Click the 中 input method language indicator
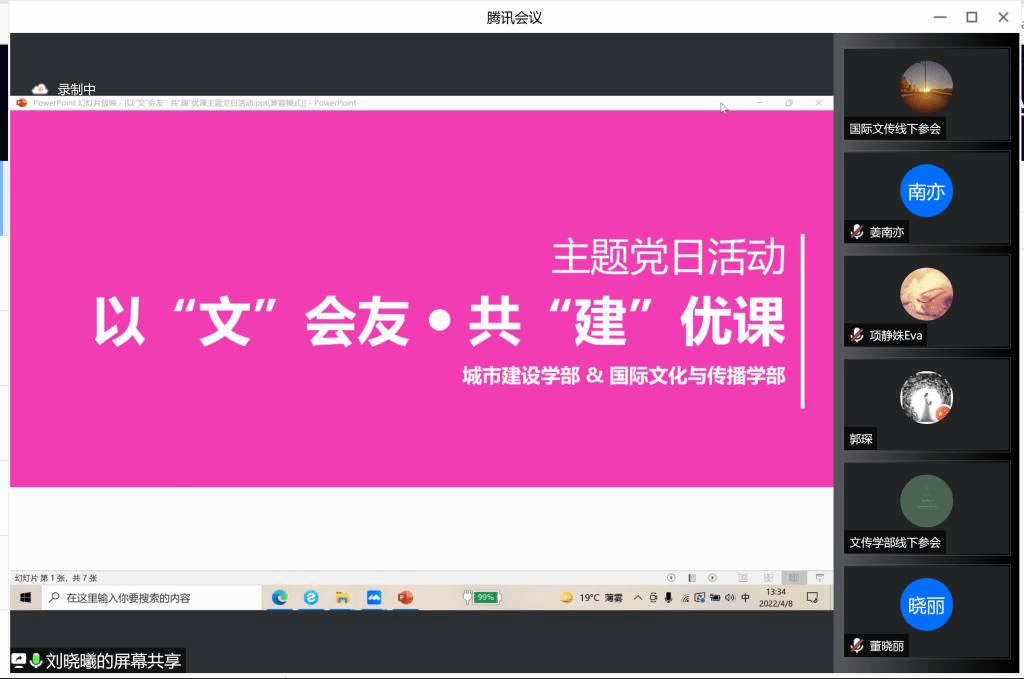Viewport: 1024px width, 679px height. pos(745,598)
